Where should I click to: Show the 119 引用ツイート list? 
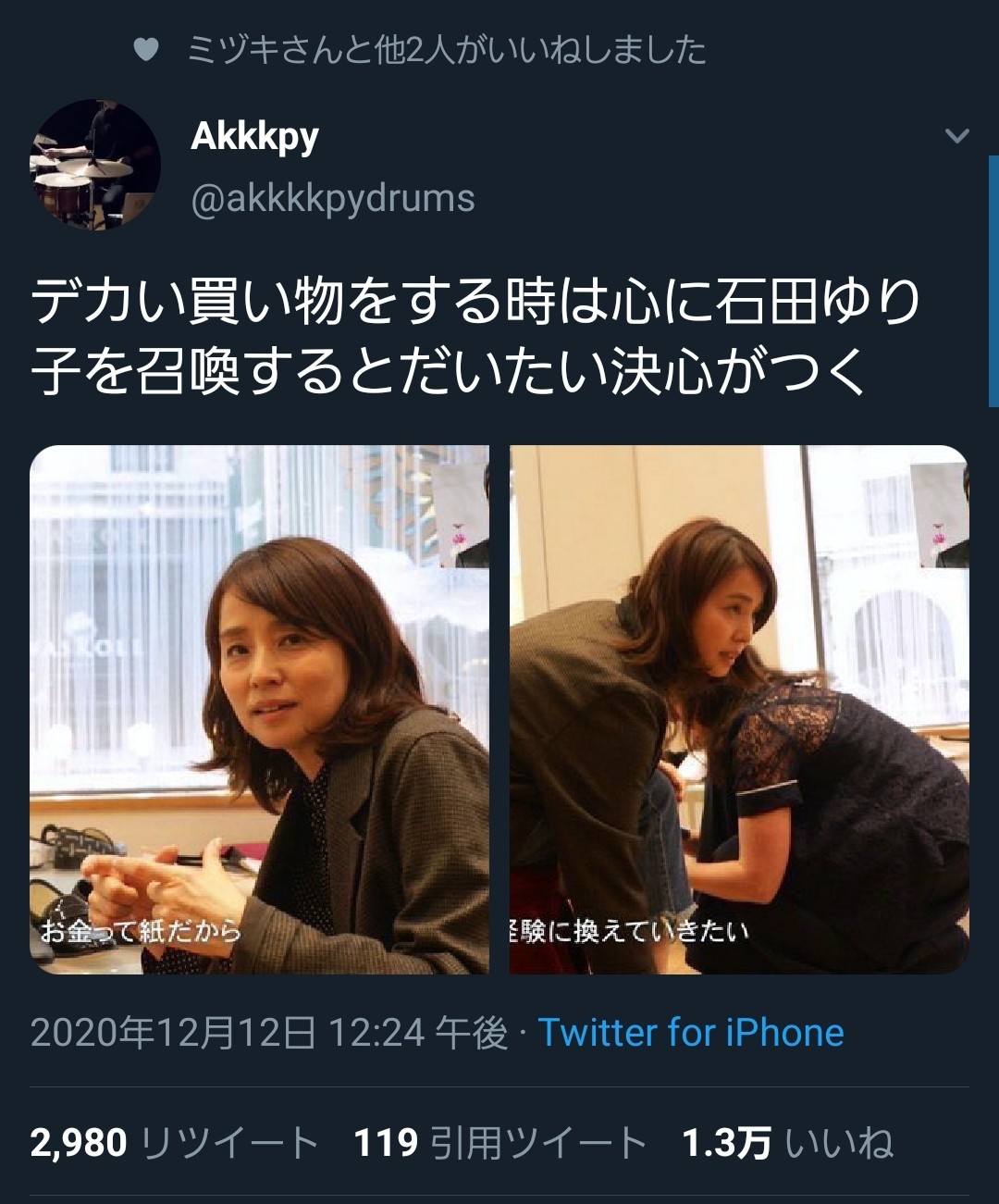499,1143
